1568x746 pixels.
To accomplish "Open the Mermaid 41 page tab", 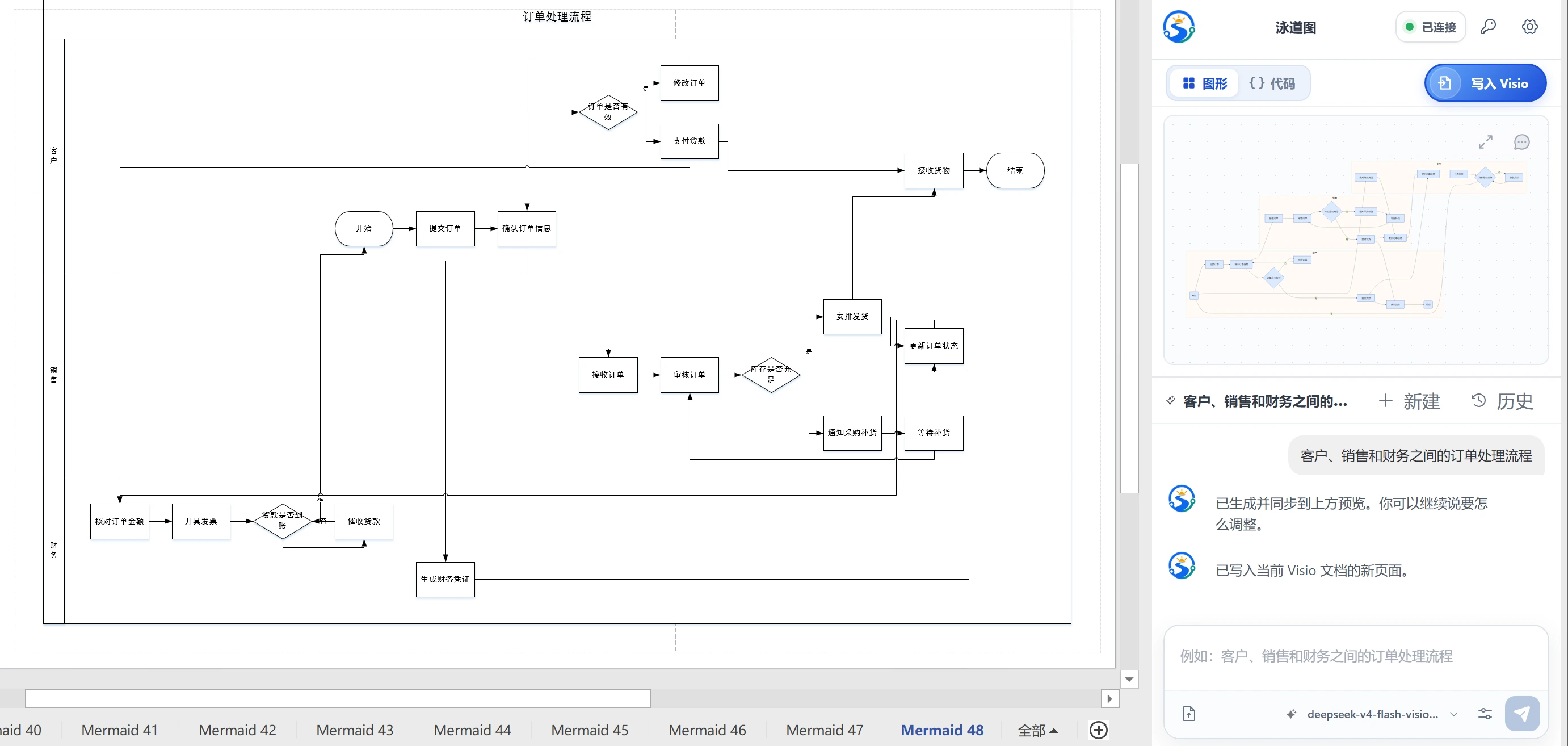I will pyautogui.click(x=119, y=730).
